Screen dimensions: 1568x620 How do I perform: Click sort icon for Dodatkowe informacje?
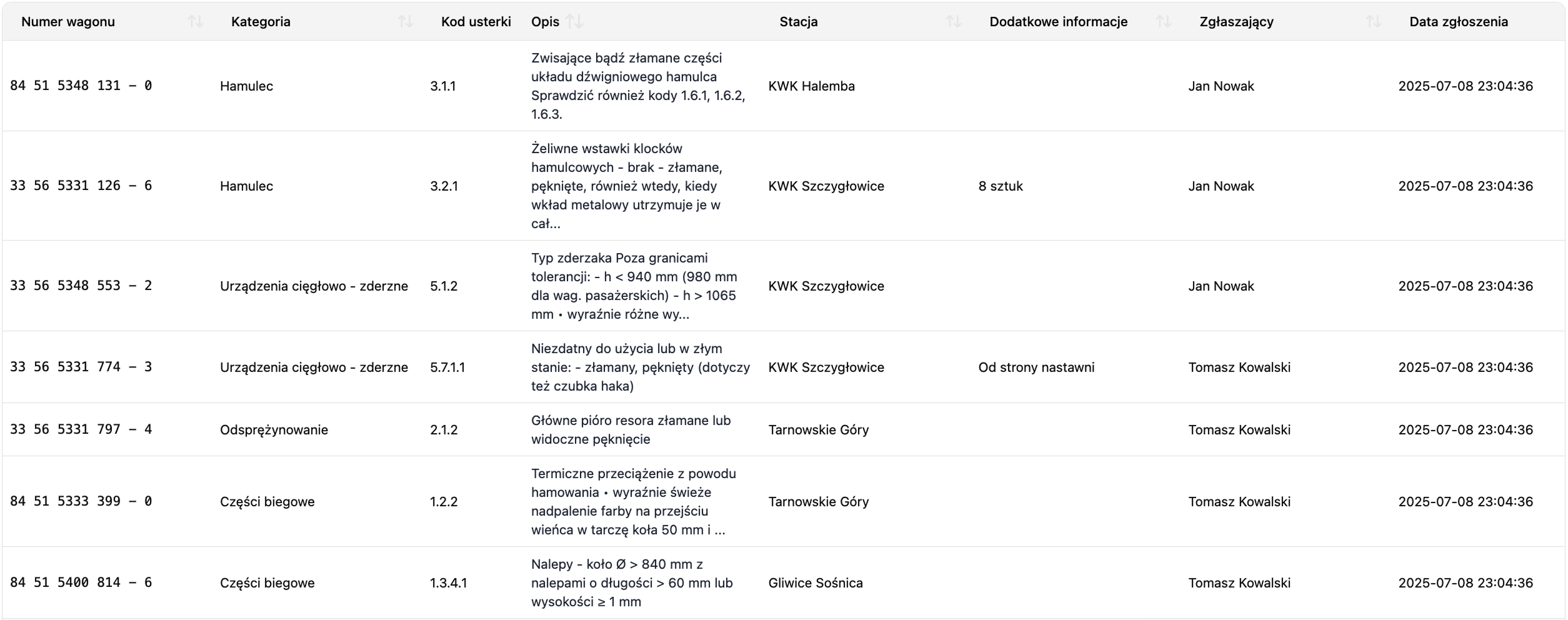tap(1163, 22)
